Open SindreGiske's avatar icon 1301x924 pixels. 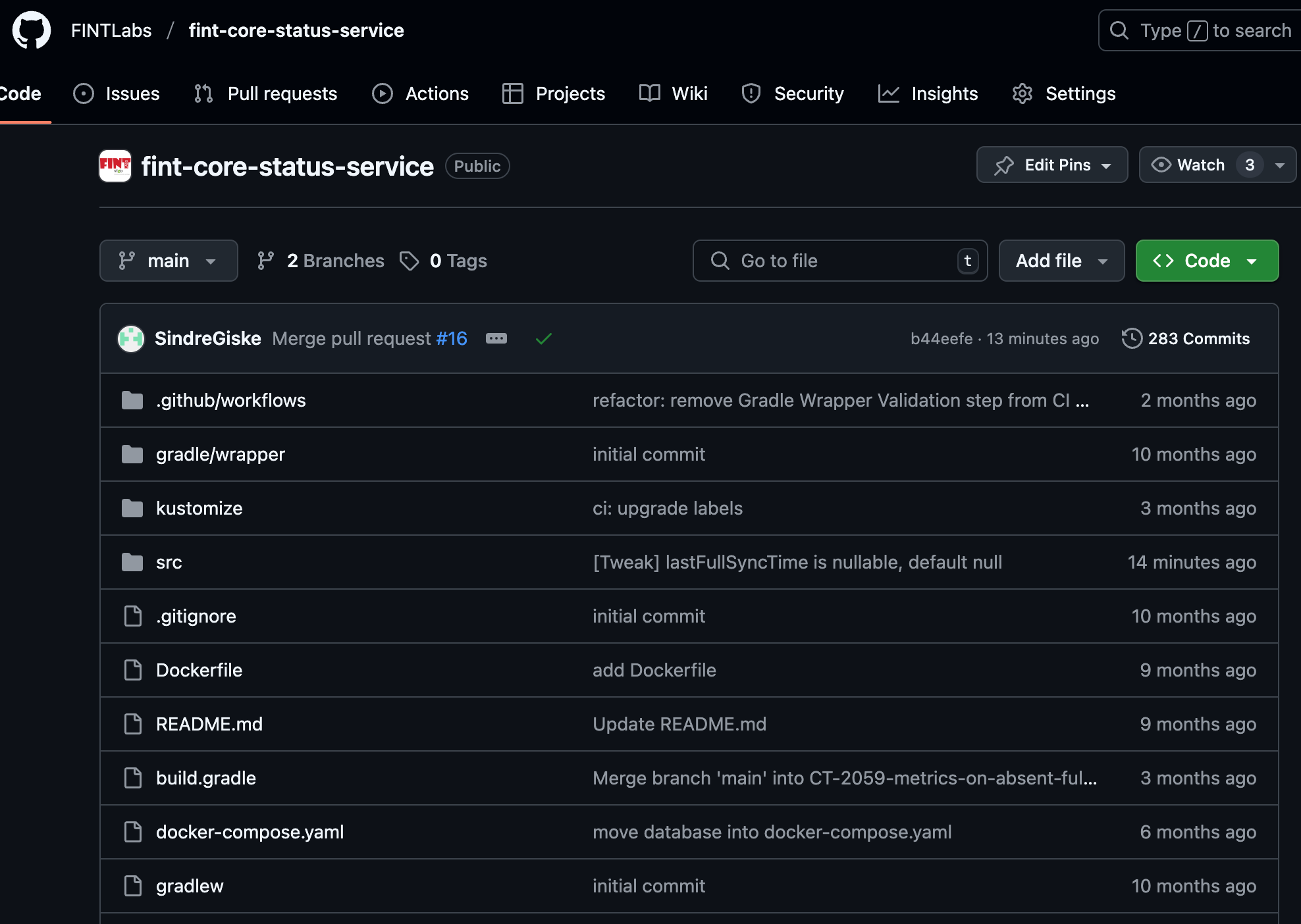click(131, 339)
